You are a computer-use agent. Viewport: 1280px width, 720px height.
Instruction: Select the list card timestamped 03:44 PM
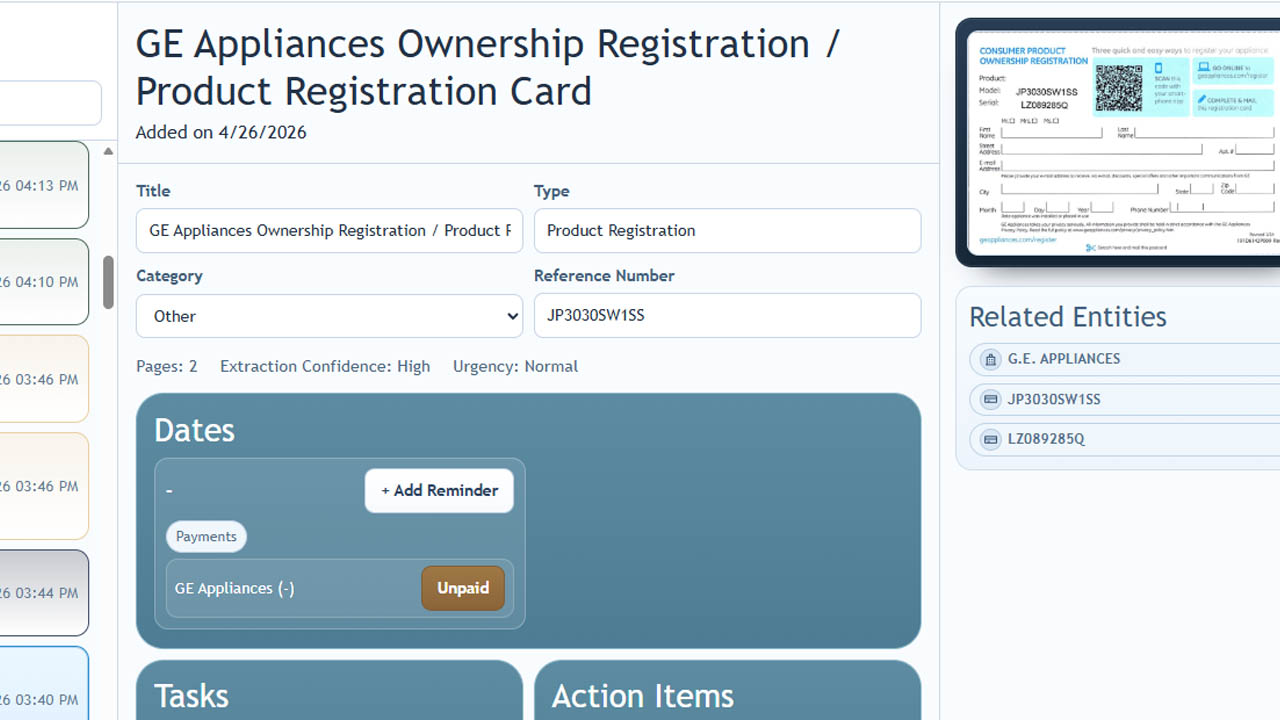(x=44, y=593)
